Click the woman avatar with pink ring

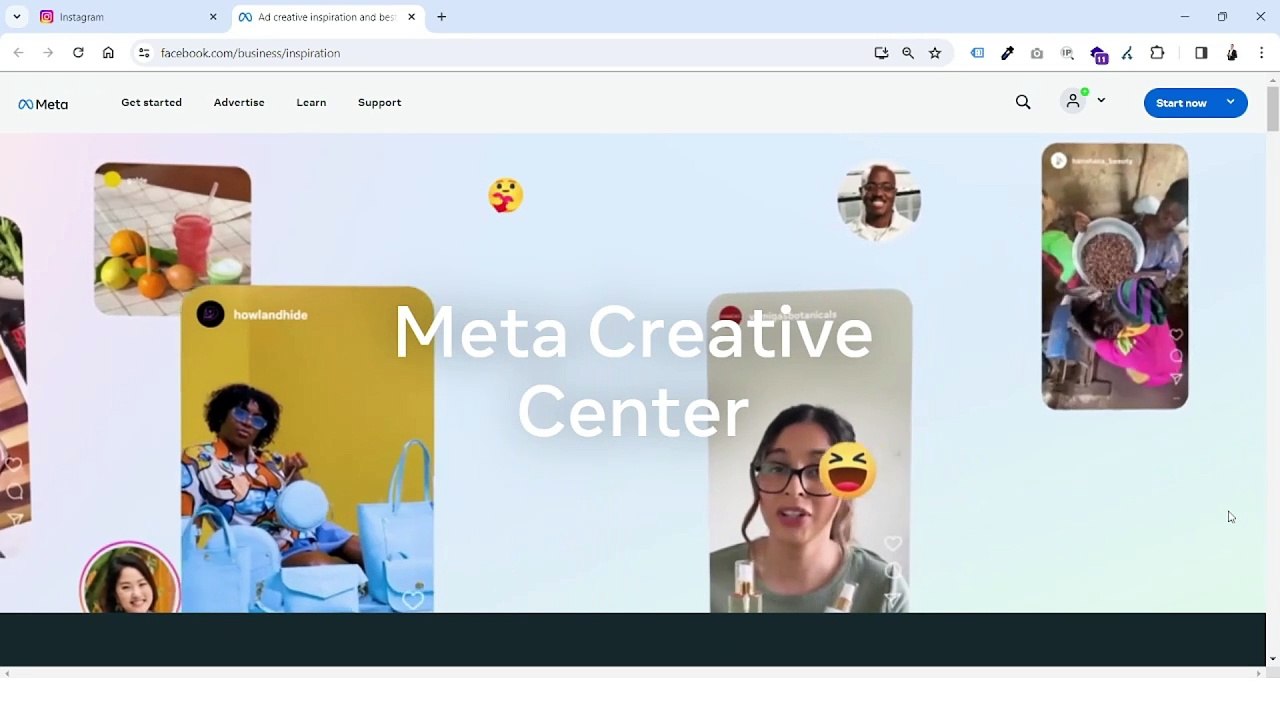point(130,578)
